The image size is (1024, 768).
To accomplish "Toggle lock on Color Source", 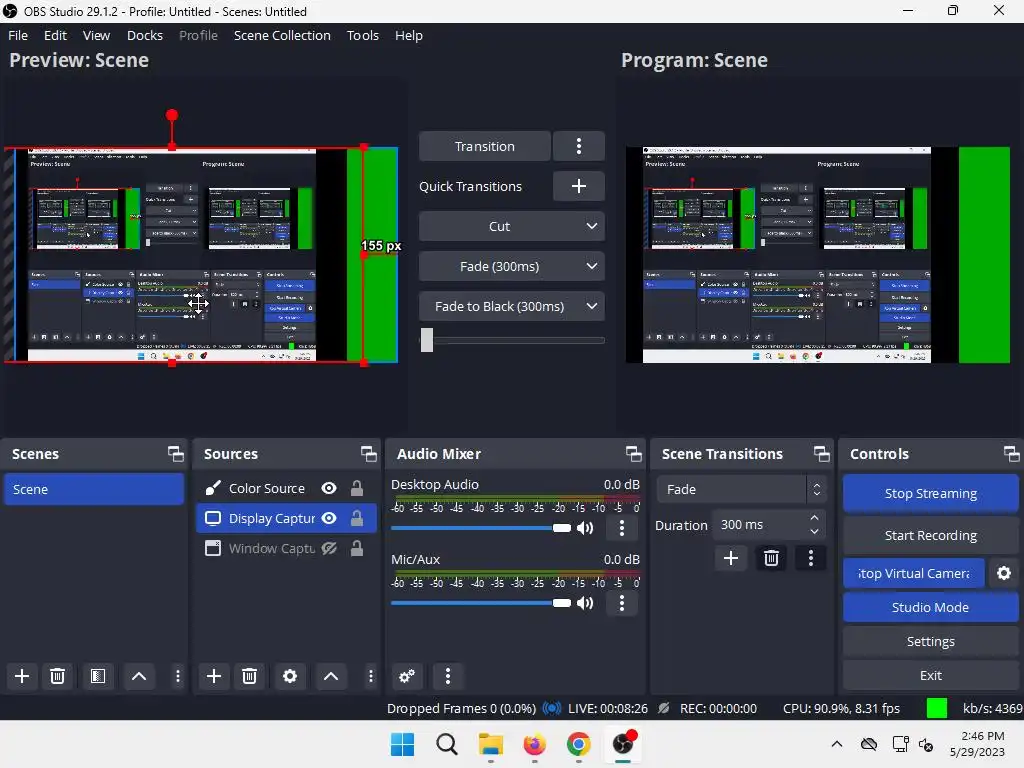I will 357,488.
